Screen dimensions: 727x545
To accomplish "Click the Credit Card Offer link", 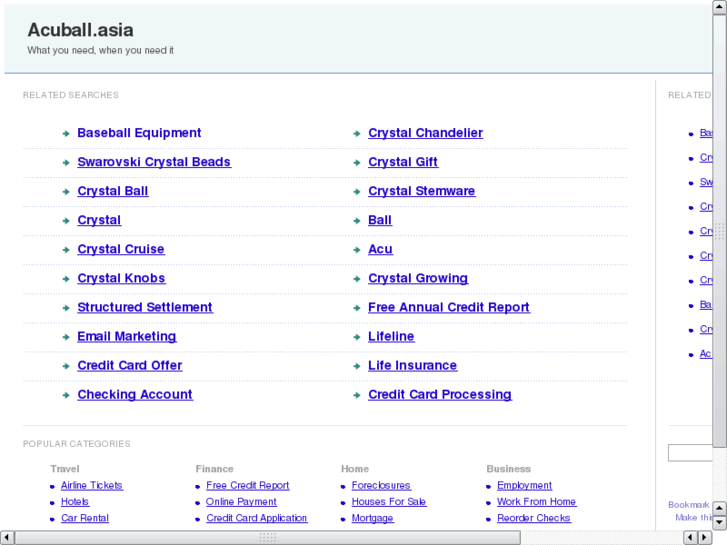I will [x=130, y=365].
